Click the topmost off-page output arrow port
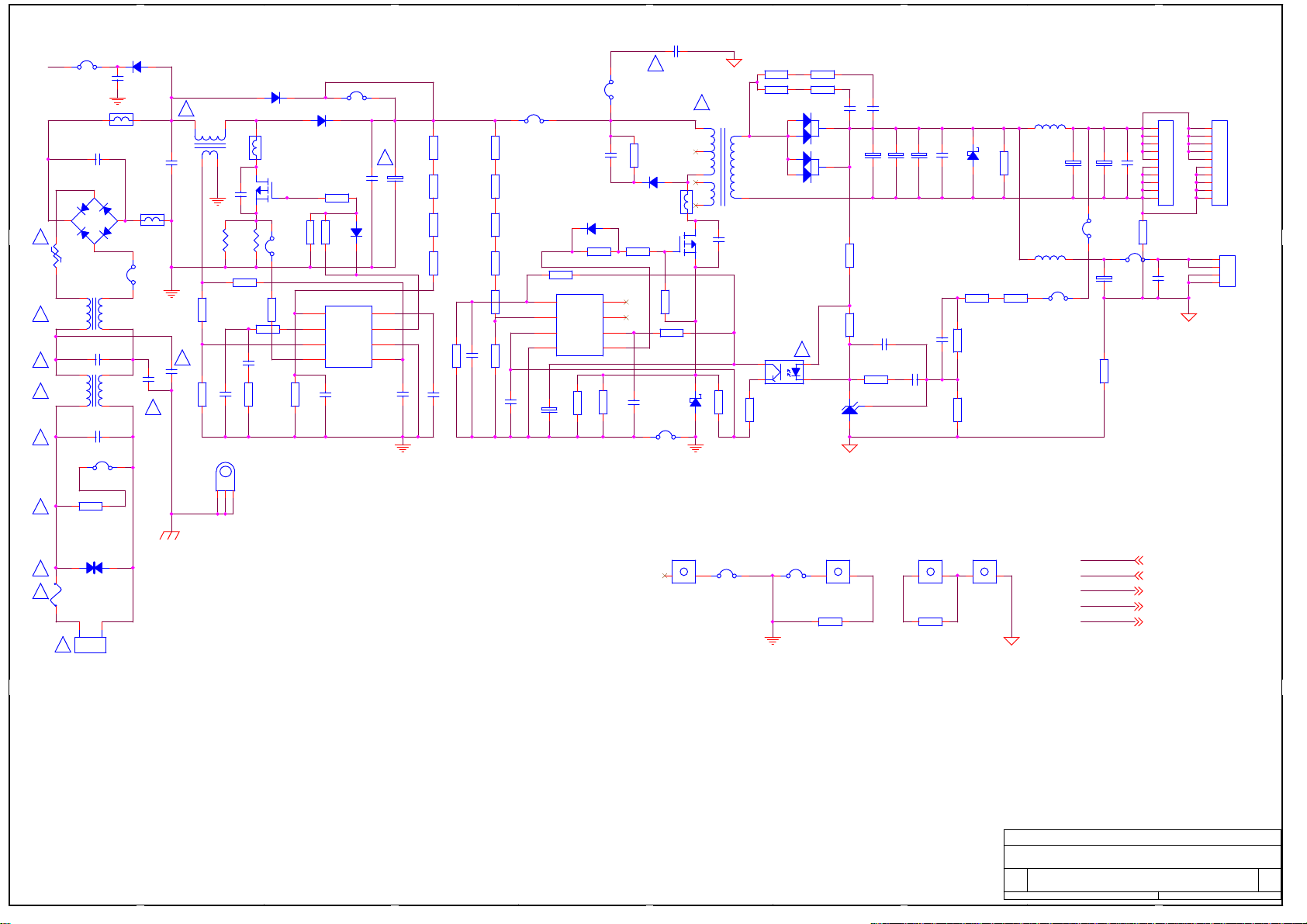 pos(1112,560)
